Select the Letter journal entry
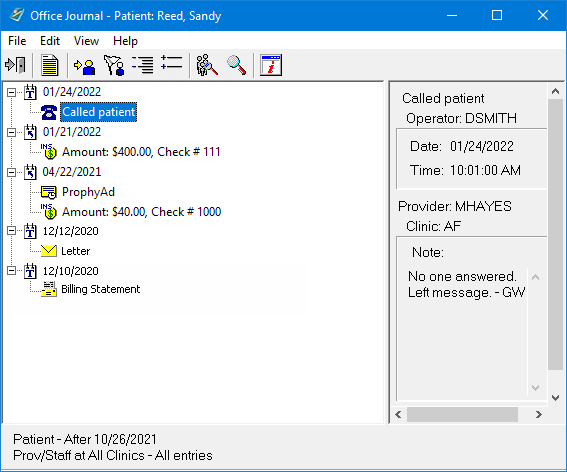567x472 pixels. pyautogui.click(x=76, y=251)
